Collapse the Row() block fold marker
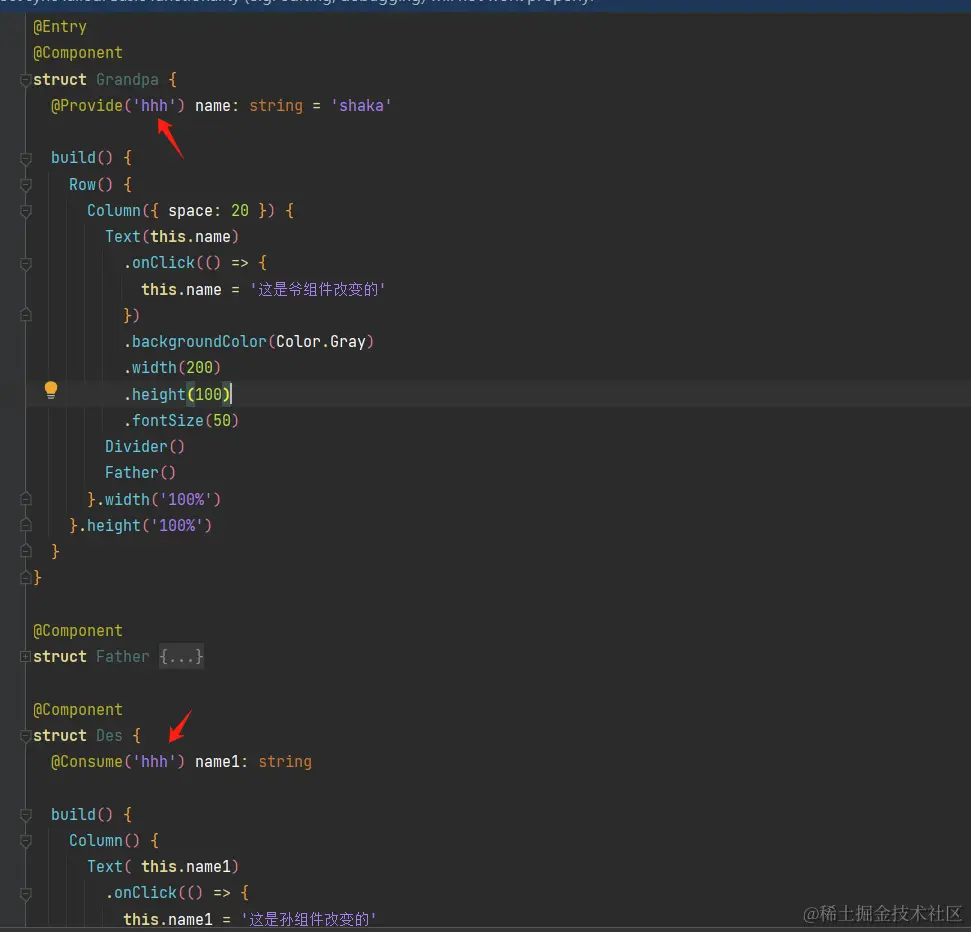This screenshot has height=932, width=971. pos(25,185)
